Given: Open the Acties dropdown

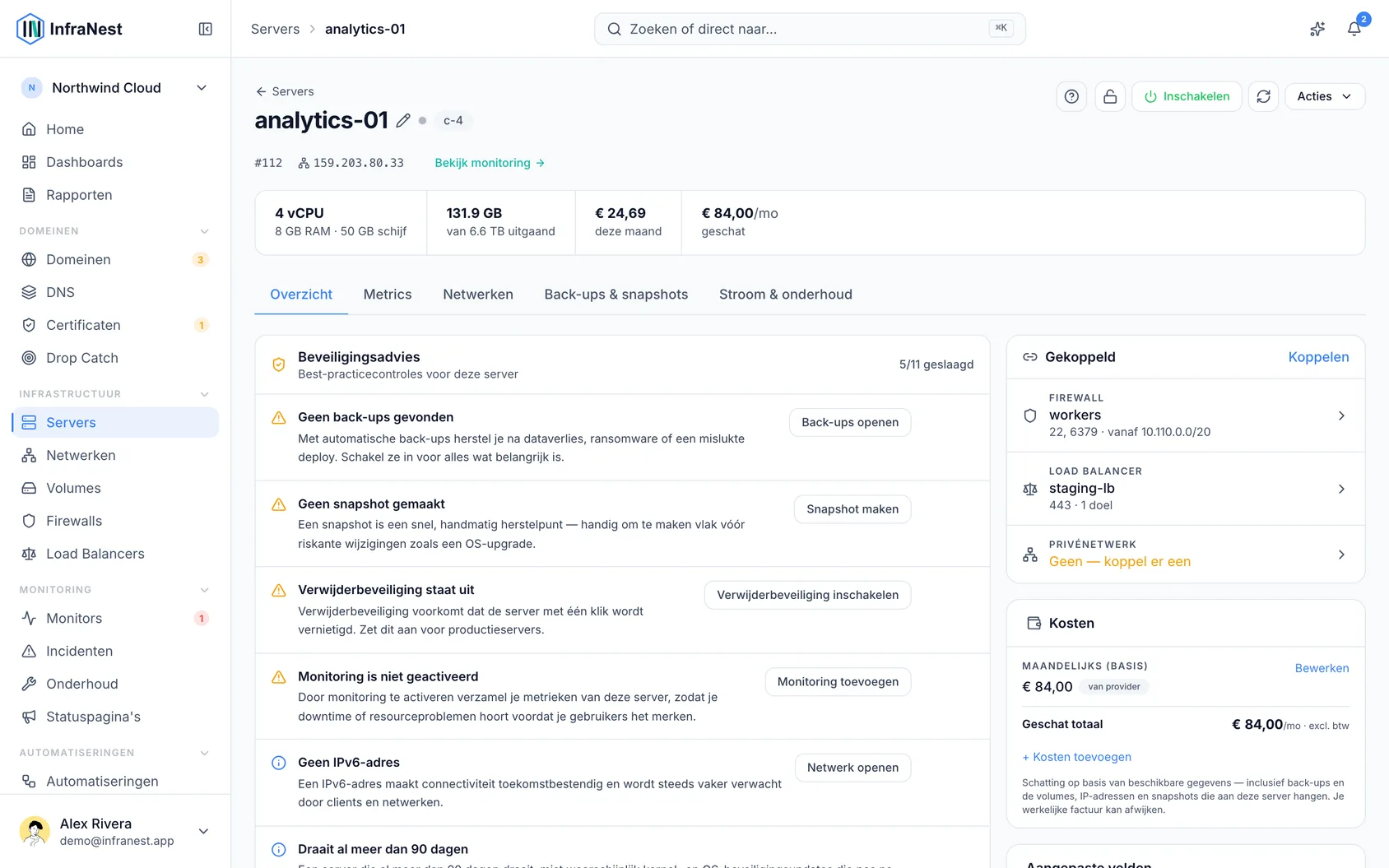Looking at the screenshot, I should coord(1325,96).
